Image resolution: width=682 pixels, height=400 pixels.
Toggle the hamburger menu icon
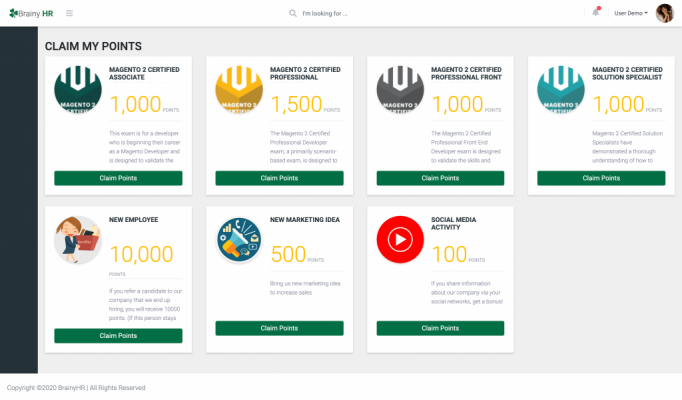pos(70,13)
